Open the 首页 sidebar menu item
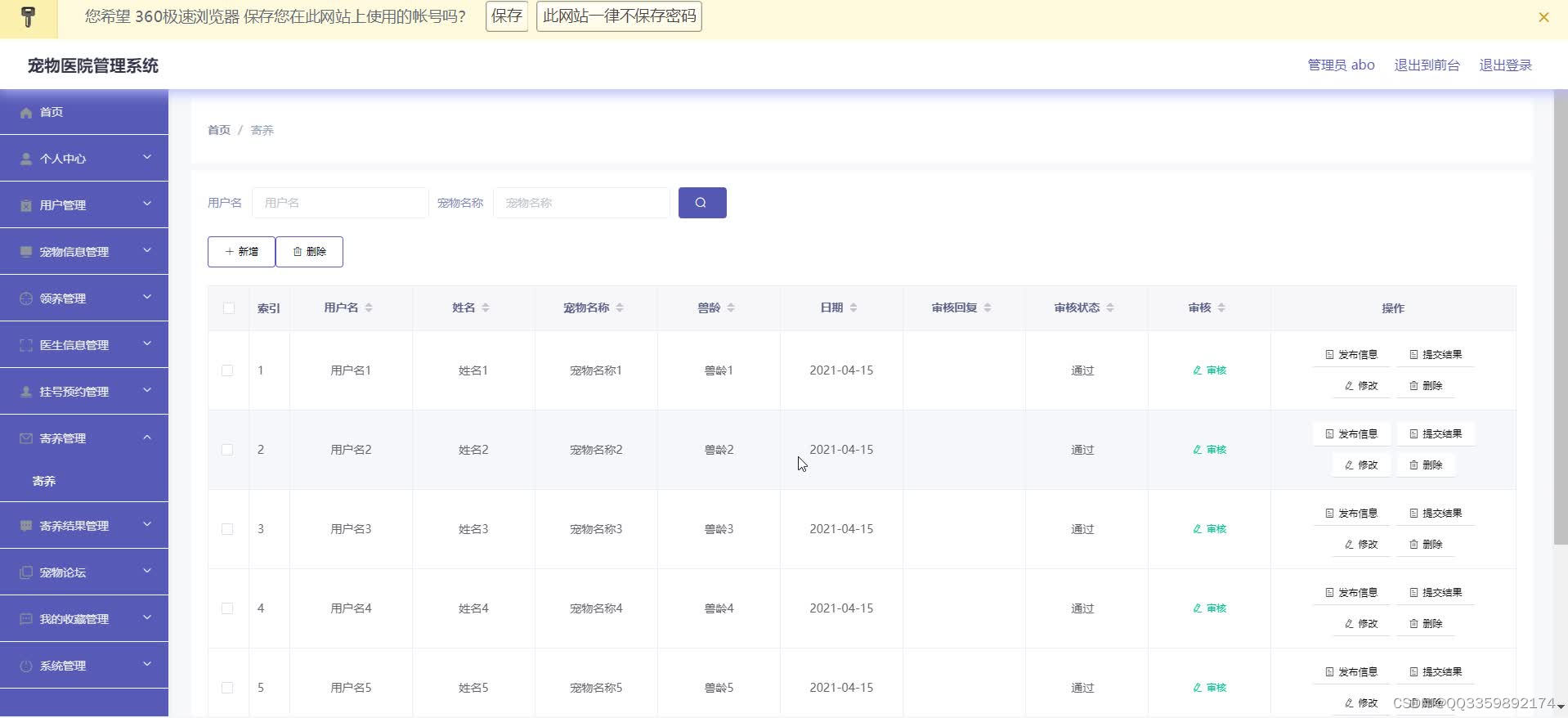The image size is (1568, 718). 84,112
